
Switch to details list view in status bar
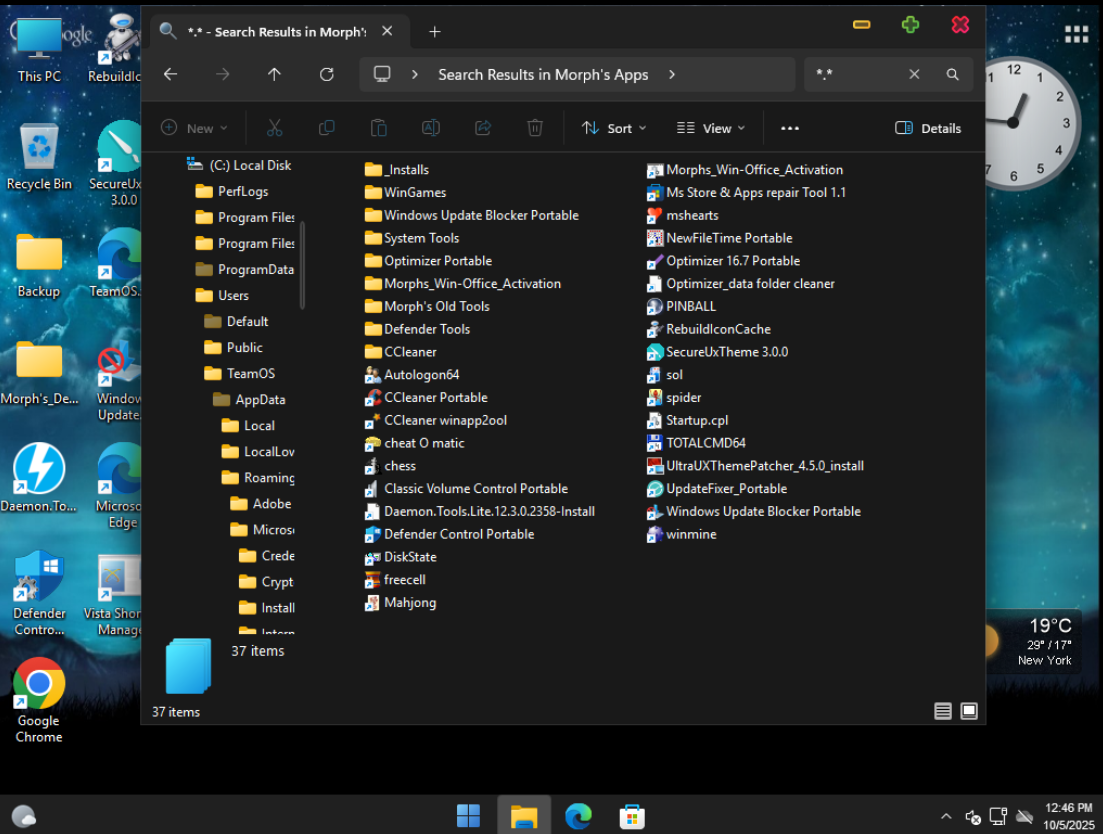tap(942, 711)
